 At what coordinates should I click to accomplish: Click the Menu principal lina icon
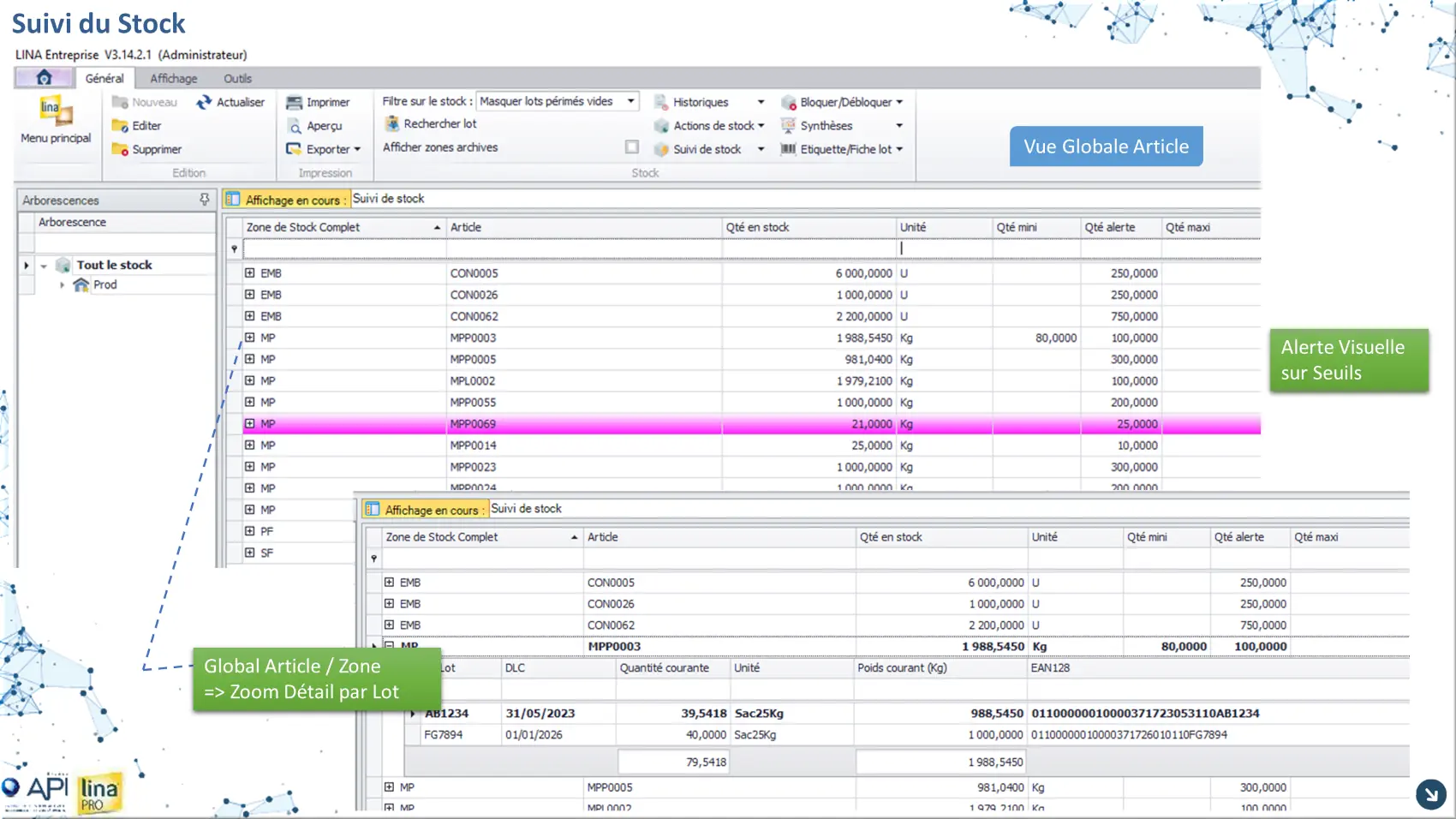tap(56, 111)
